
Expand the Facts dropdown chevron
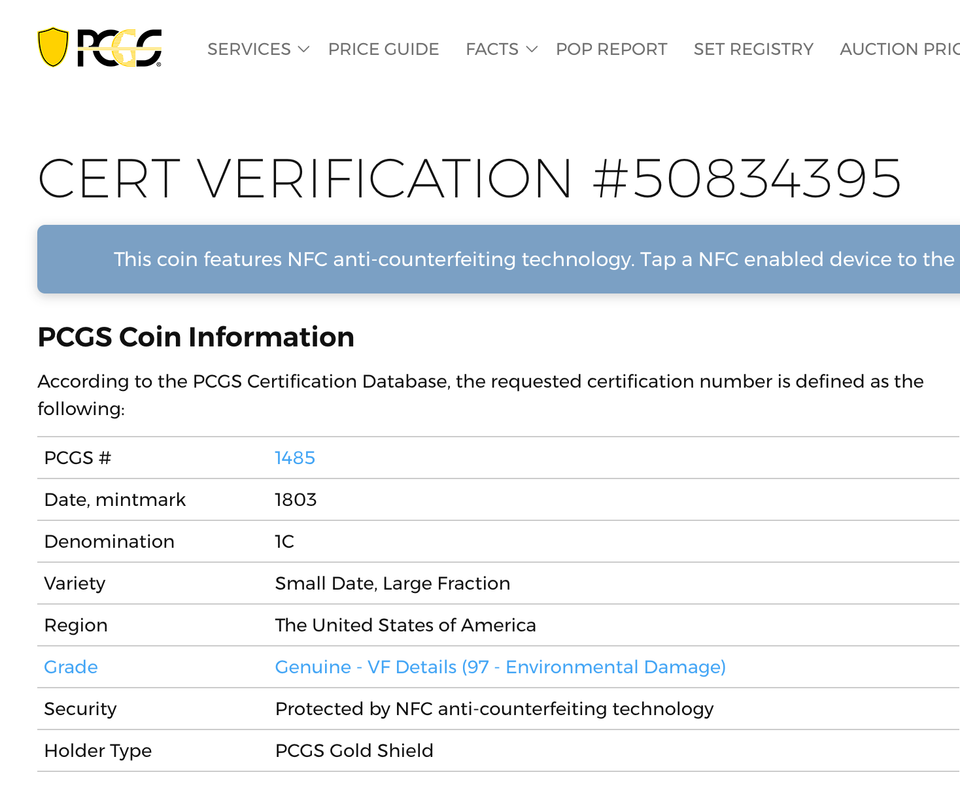tap(532, 49)
